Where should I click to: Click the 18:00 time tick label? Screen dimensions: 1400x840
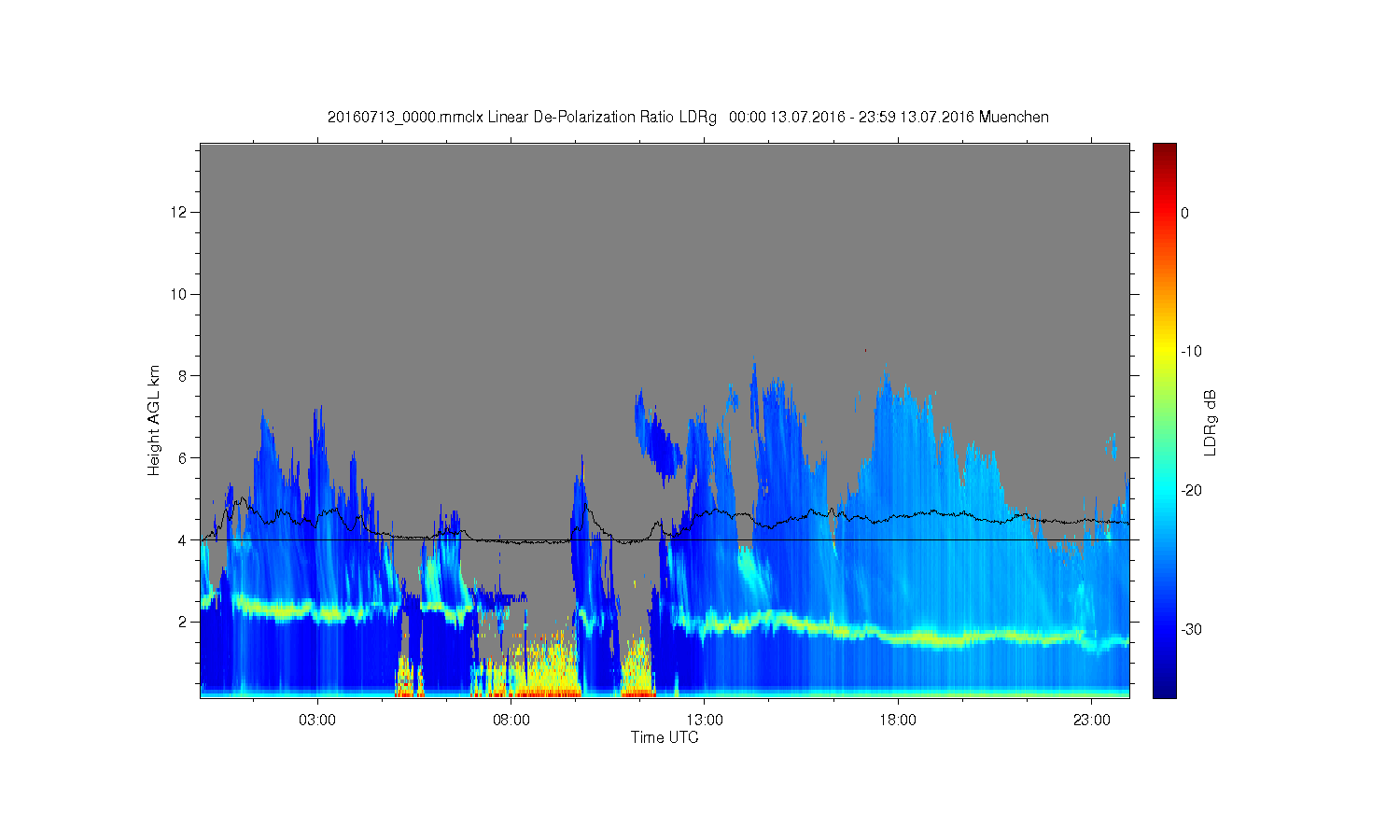pos(898,721)
